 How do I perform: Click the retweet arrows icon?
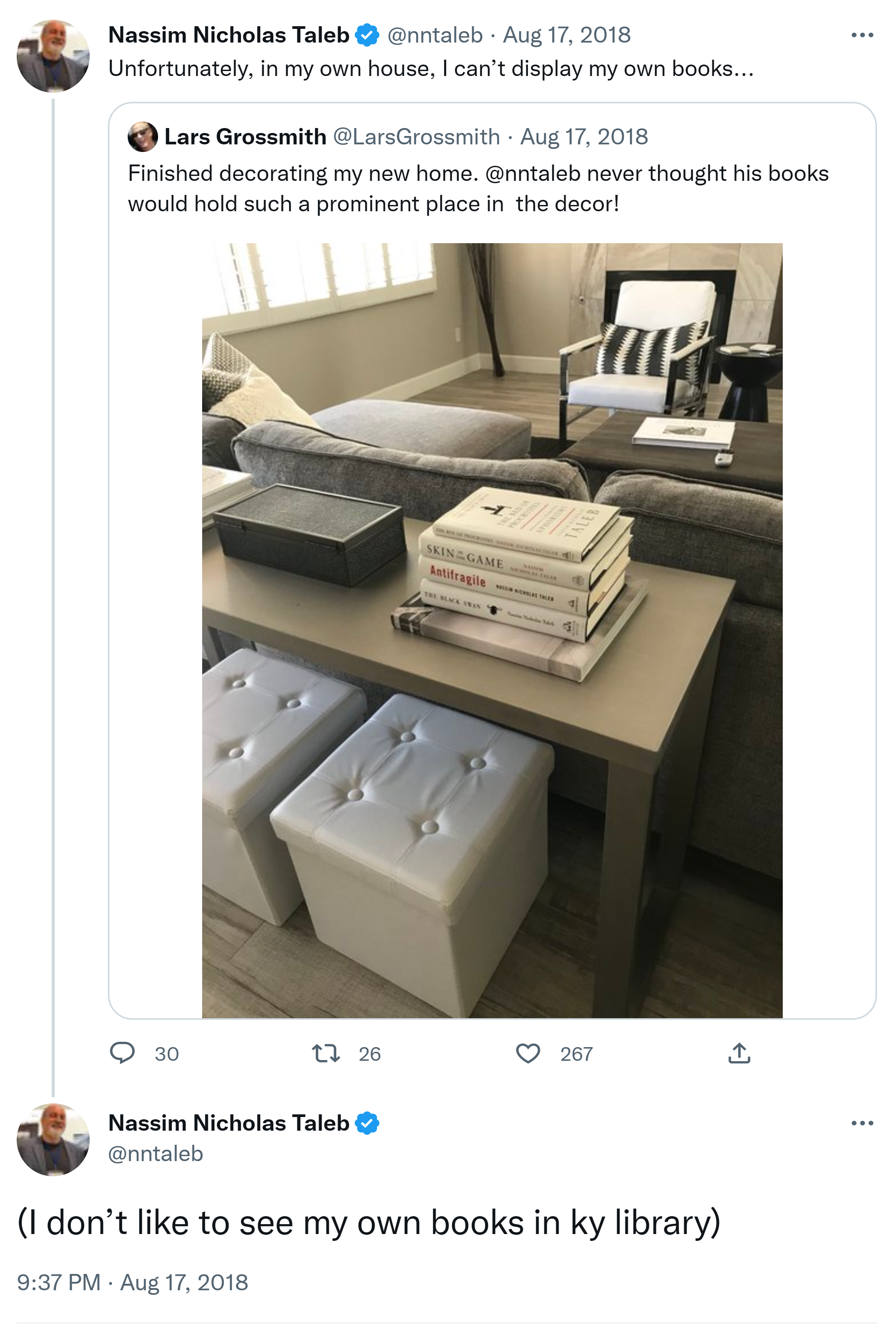coord(326,1053)
